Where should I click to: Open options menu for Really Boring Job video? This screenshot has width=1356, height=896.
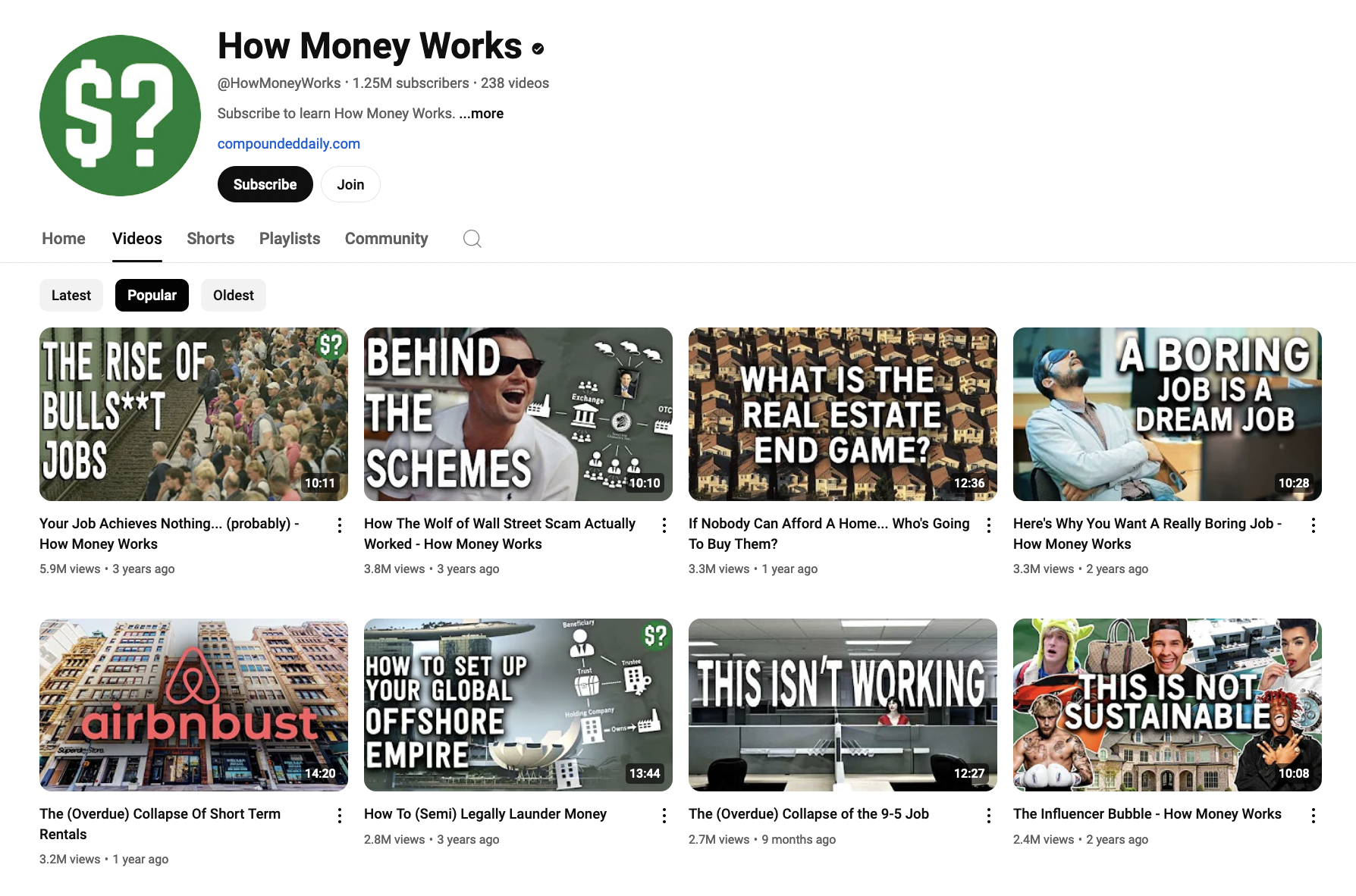coord(1313,525)
